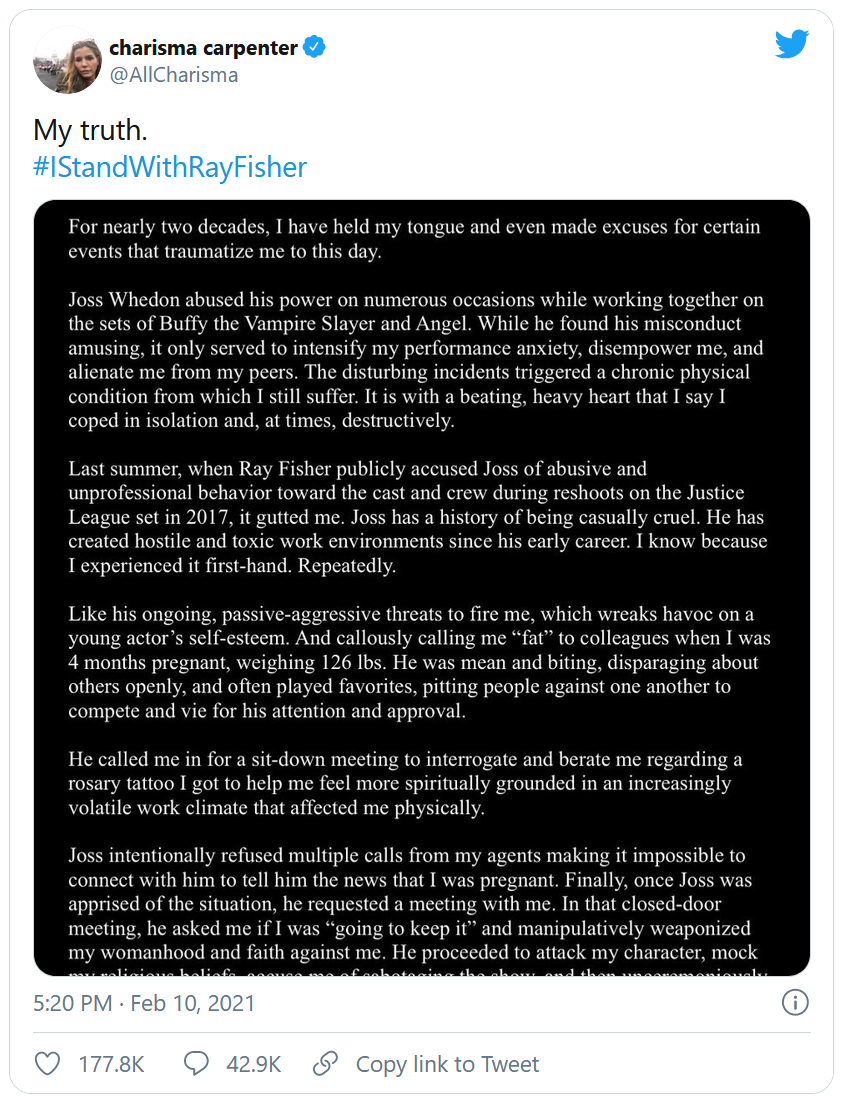846x1104 pixels.
Task: Click the chain link icon
Action: 325,1063
